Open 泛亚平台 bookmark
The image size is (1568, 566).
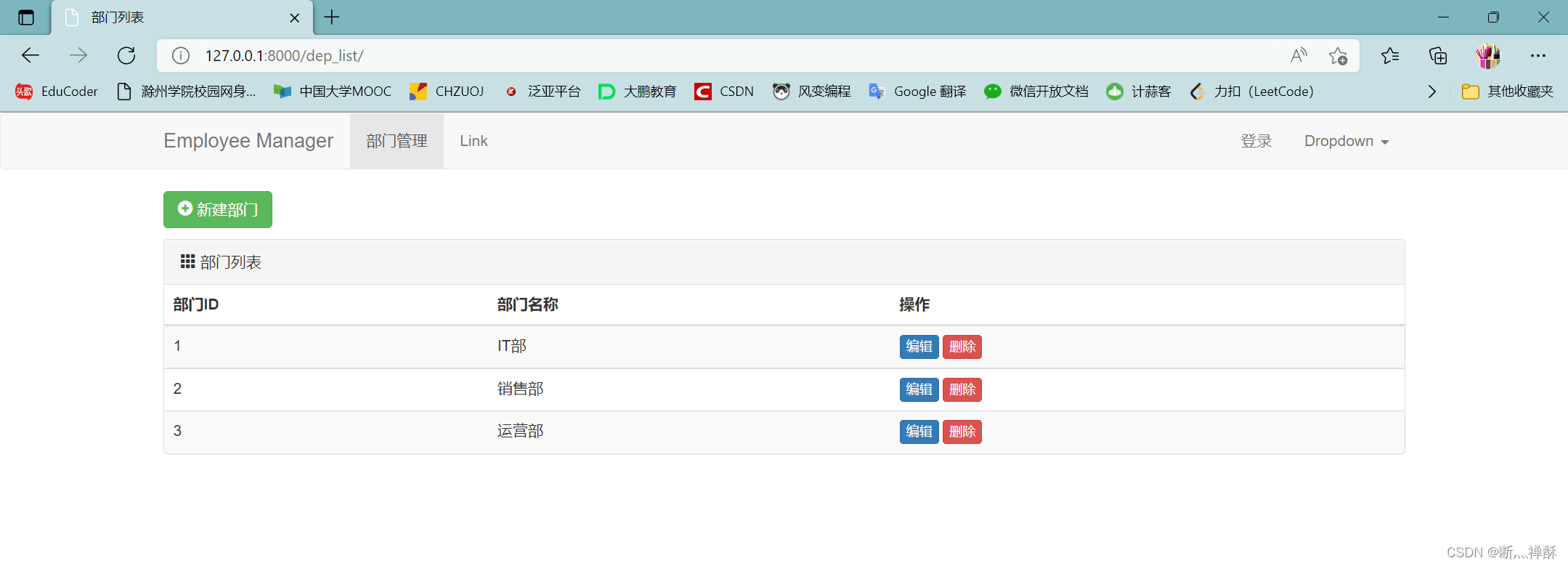click(x=543, y=92)
